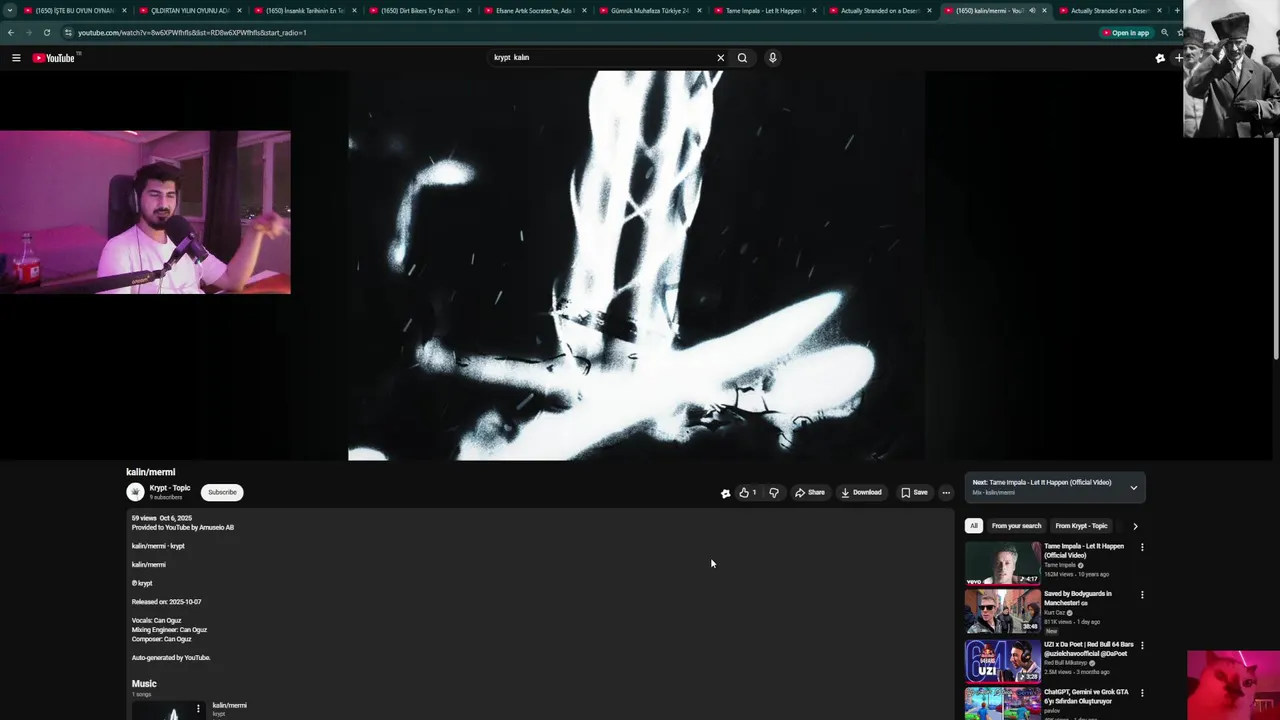Select the From Krypt - Topic chip

pyautogui.click(x=1081, y=526)
